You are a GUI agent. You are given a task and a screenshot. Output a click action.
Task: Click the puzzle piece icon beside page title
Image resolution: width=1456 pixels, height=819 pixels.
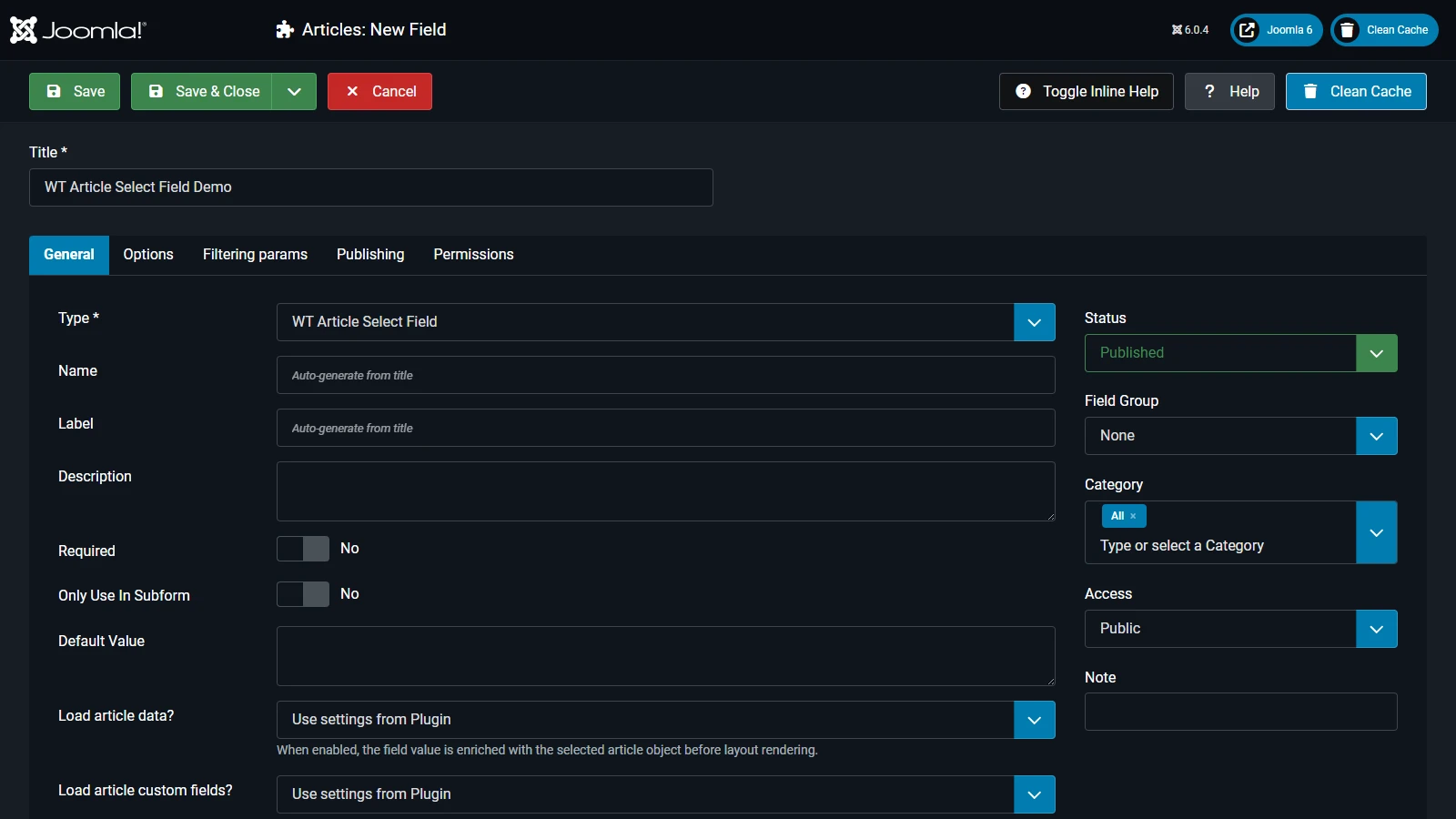pyautogui.click(x=285, y=30)
